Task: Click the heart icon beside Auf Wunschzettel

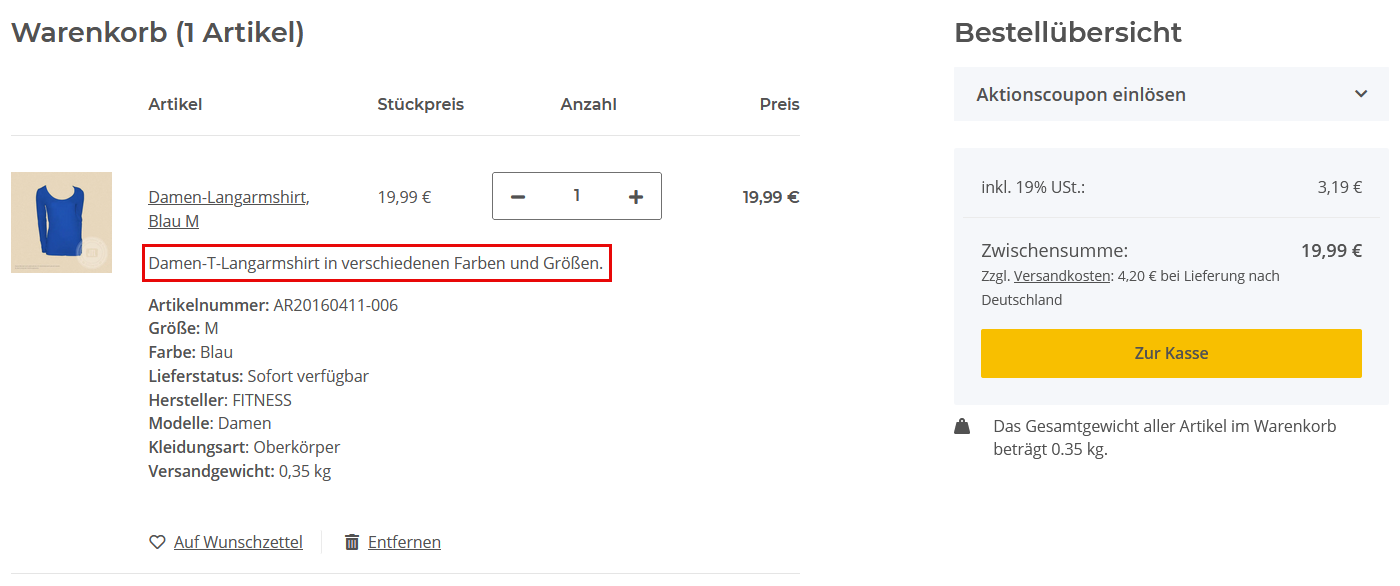Action: (157, 542)
